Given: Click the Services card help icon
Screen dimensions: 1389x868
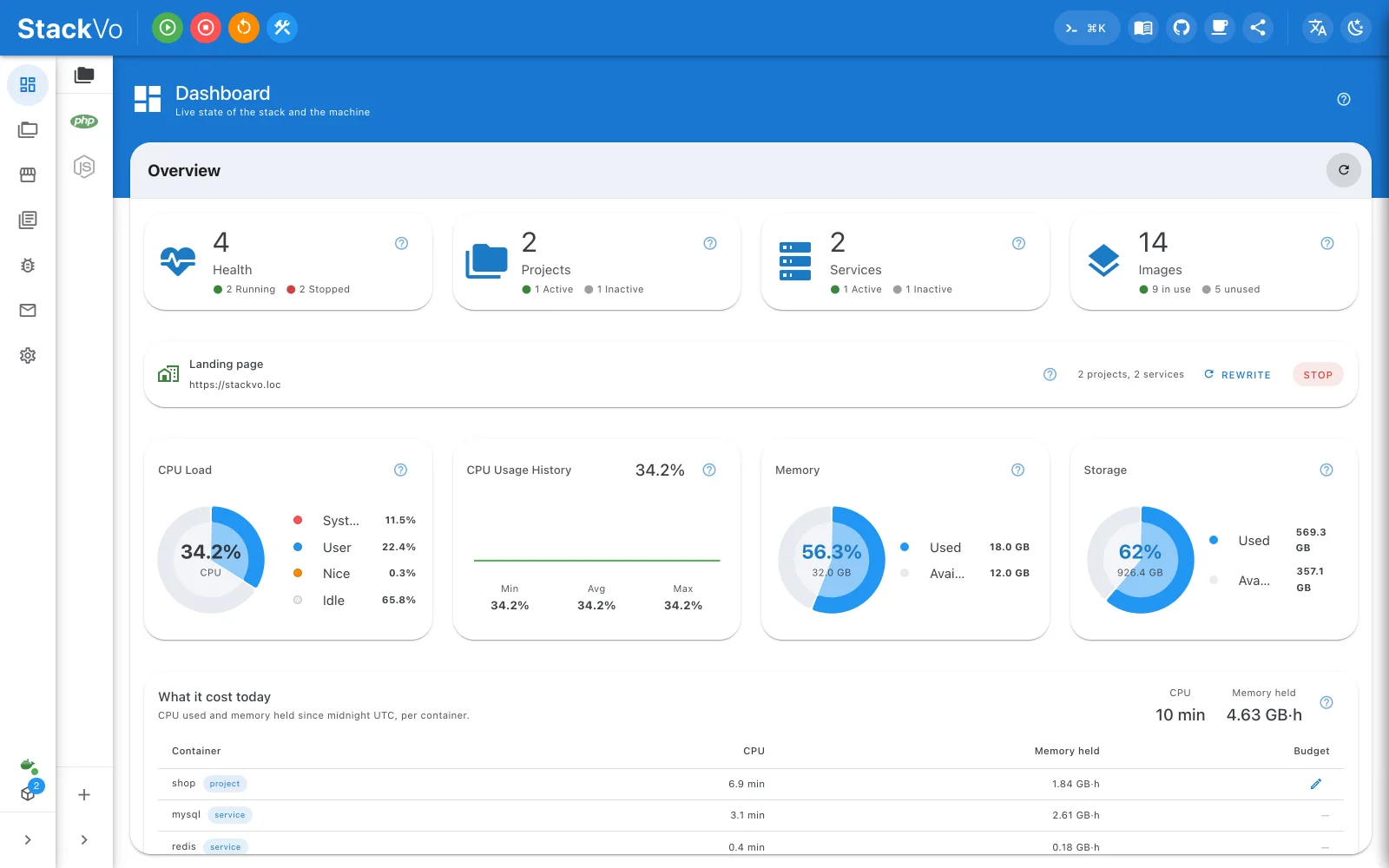Looking at the screenshot, I should pos(1019,243).
